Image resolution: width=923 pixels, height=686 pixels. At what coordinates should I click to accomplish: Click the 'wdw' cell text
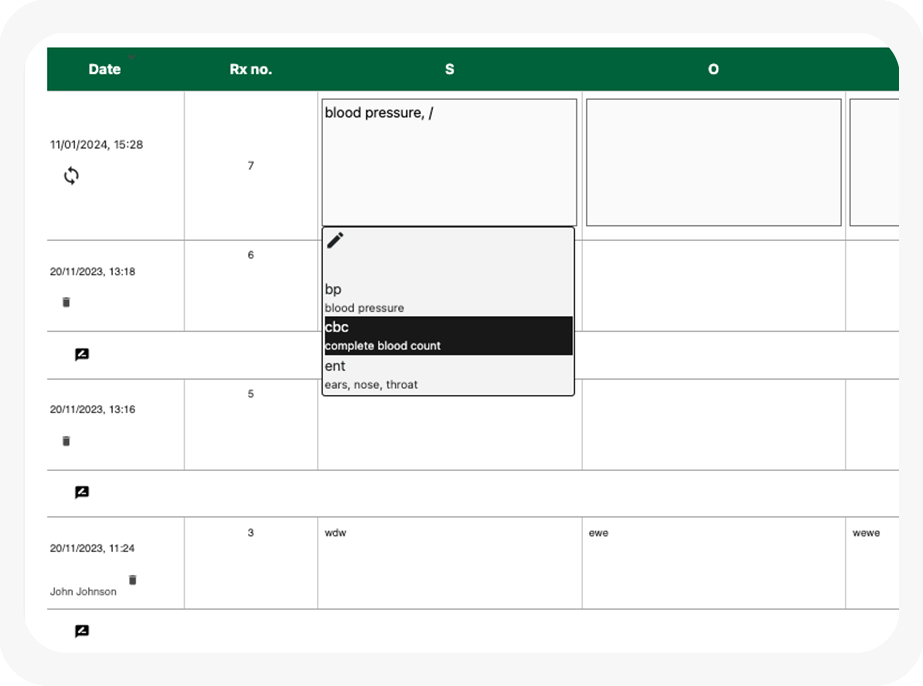(x=336, y=533)
